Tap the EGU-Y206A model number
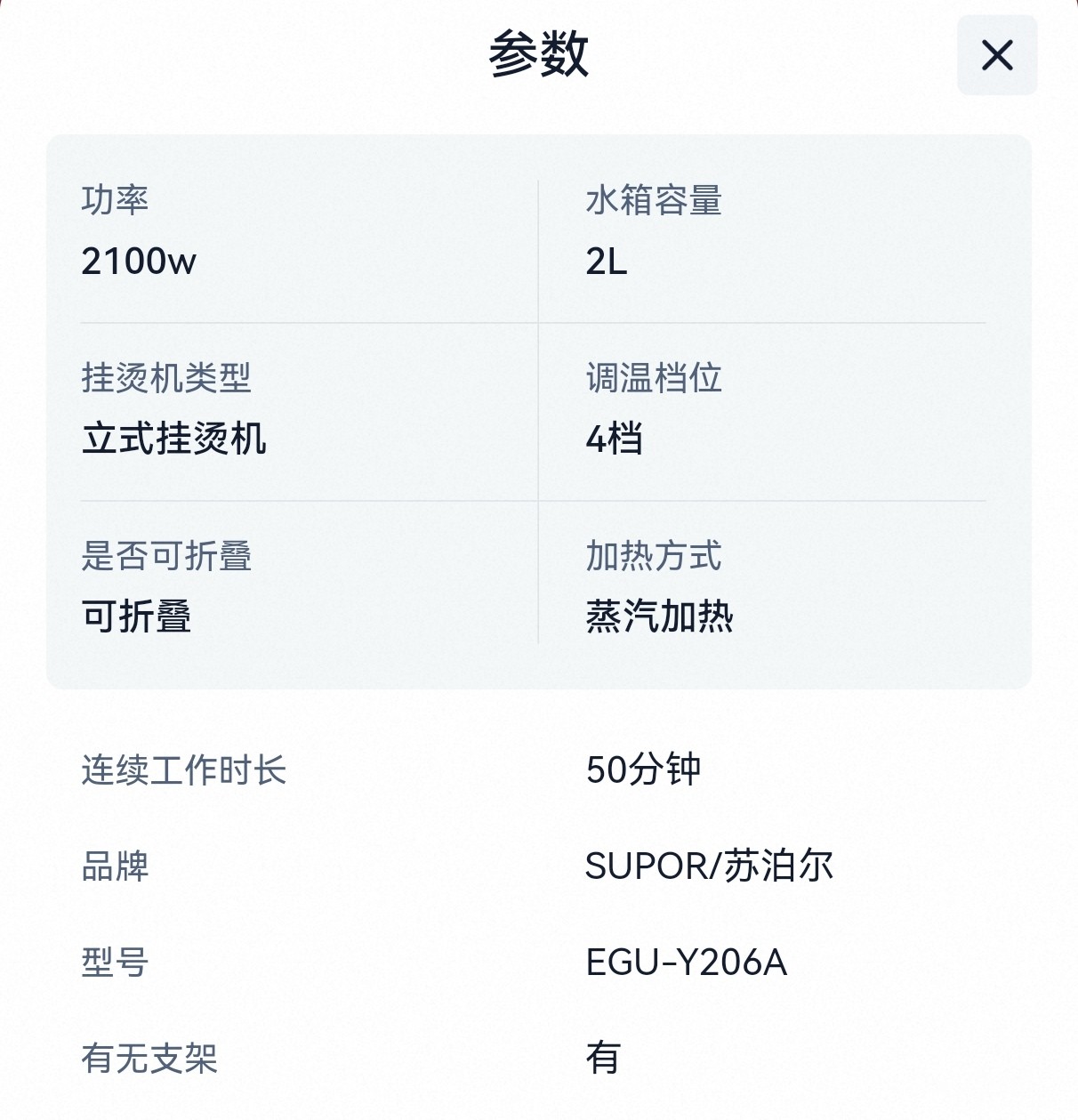 coord(687,963)
